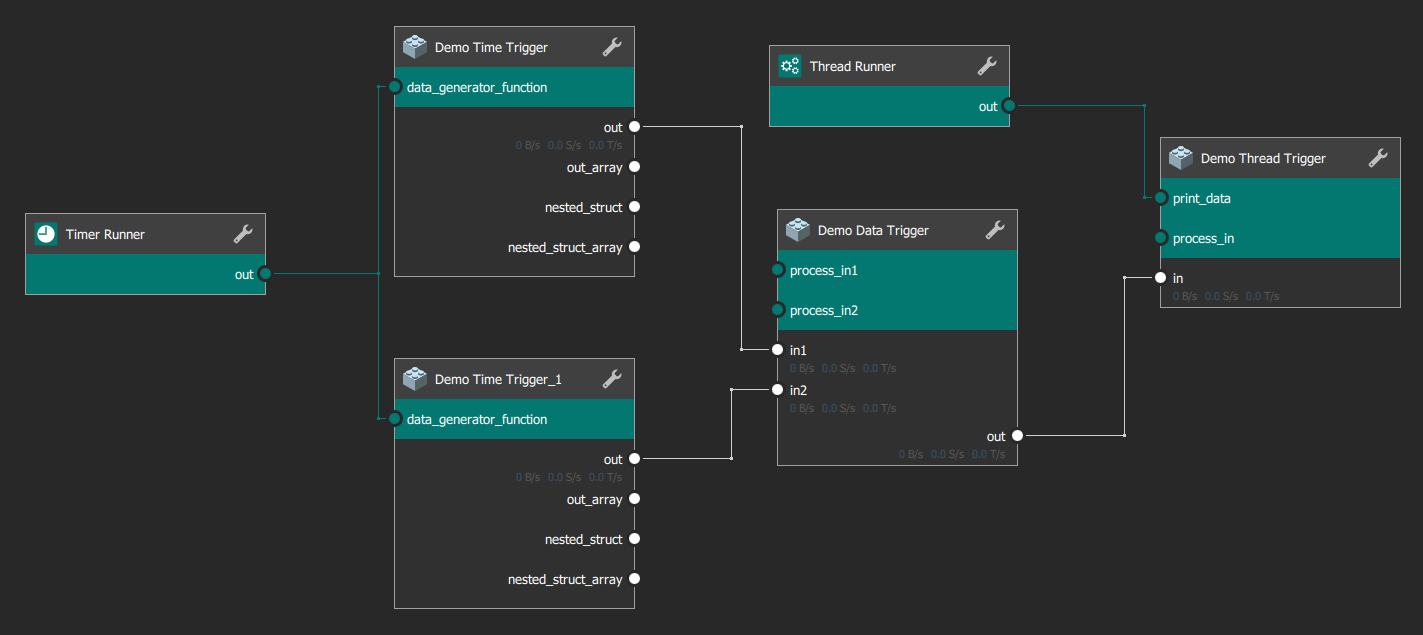
Task: Click the process_in1 label
Action: tap(824, 270)
